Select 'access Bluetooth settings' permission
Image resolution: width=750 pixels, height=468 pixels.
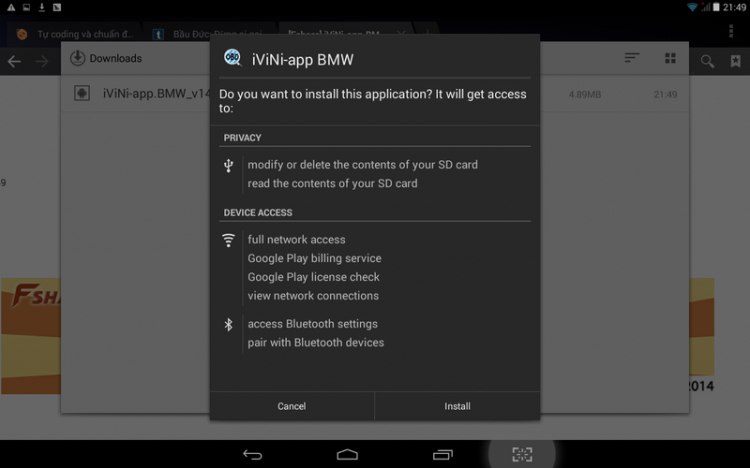click(x=313, y=324)
